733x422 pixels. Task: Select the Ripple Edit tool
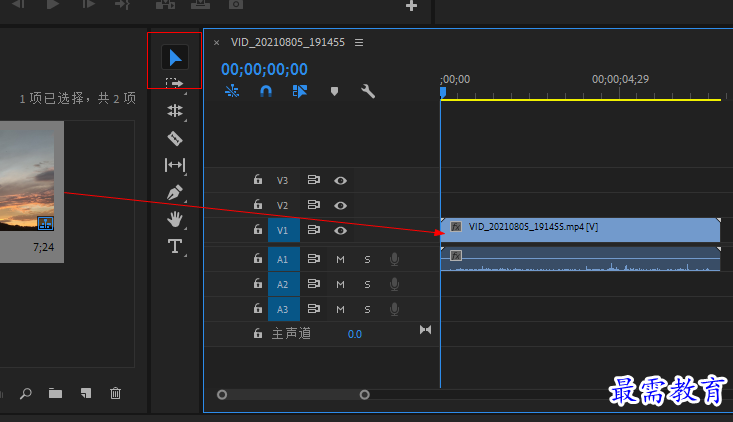pyautogui.click(x=175, y=111)
